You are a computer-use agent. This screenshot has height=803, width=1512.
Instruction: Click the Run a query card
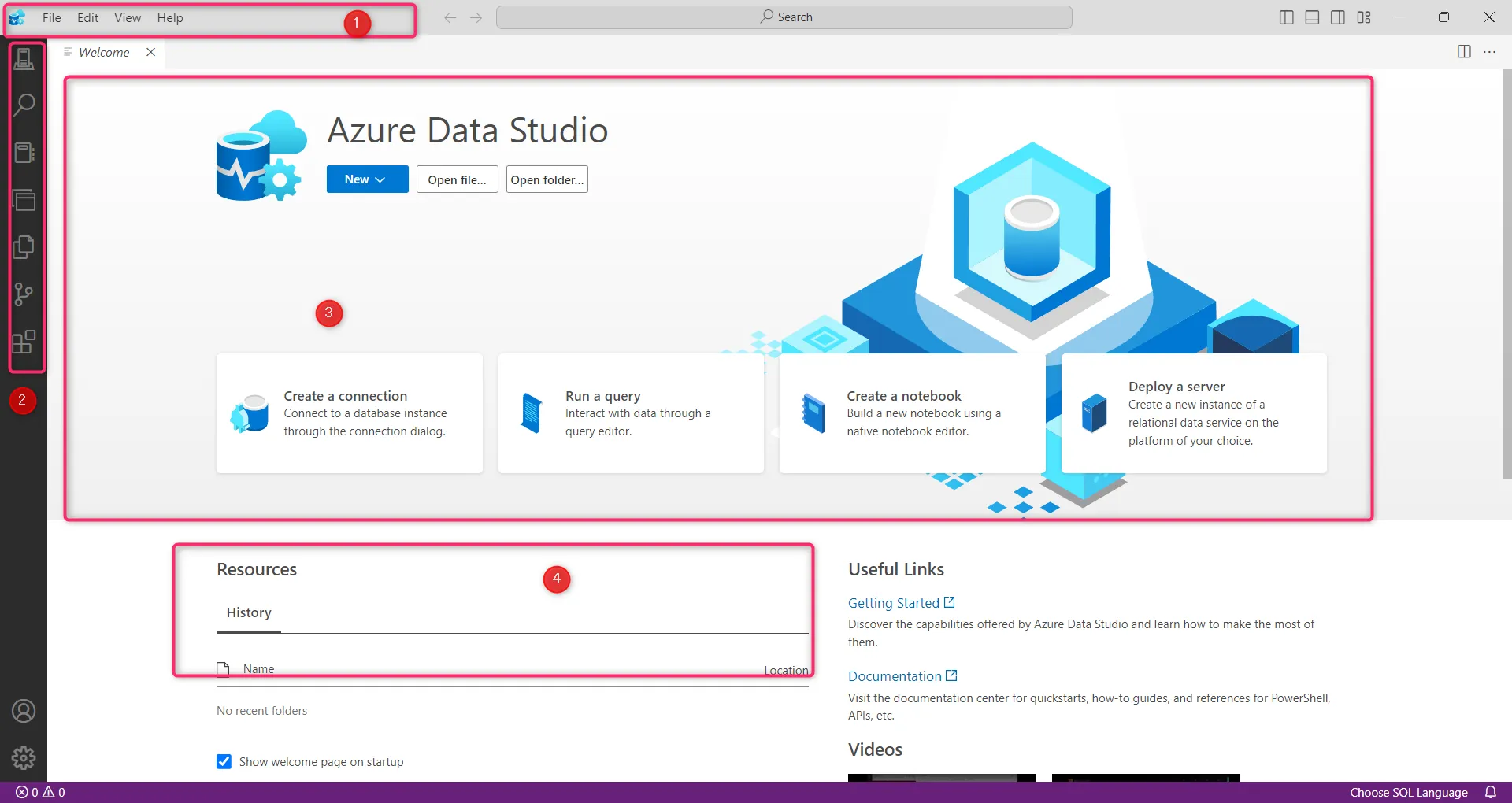coord(631,413)
